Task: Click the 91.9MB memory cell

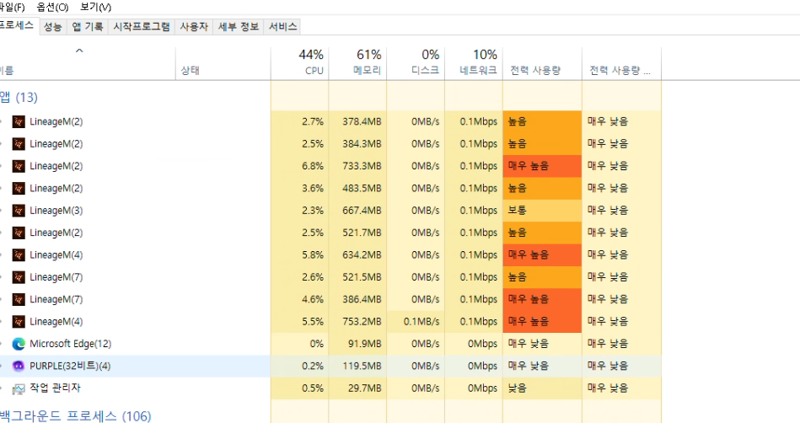Action: [x=358, y=344]
